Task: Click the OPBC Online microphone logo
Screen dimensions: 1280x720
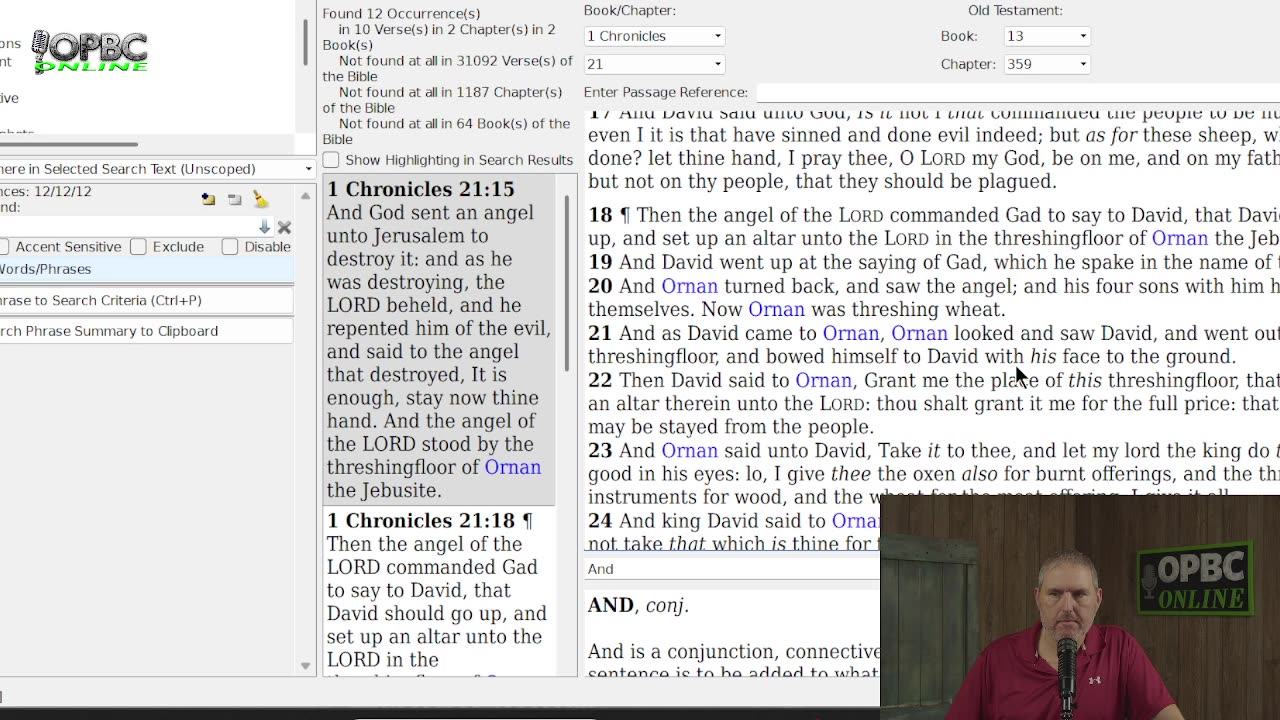Action: click(90, 52)
